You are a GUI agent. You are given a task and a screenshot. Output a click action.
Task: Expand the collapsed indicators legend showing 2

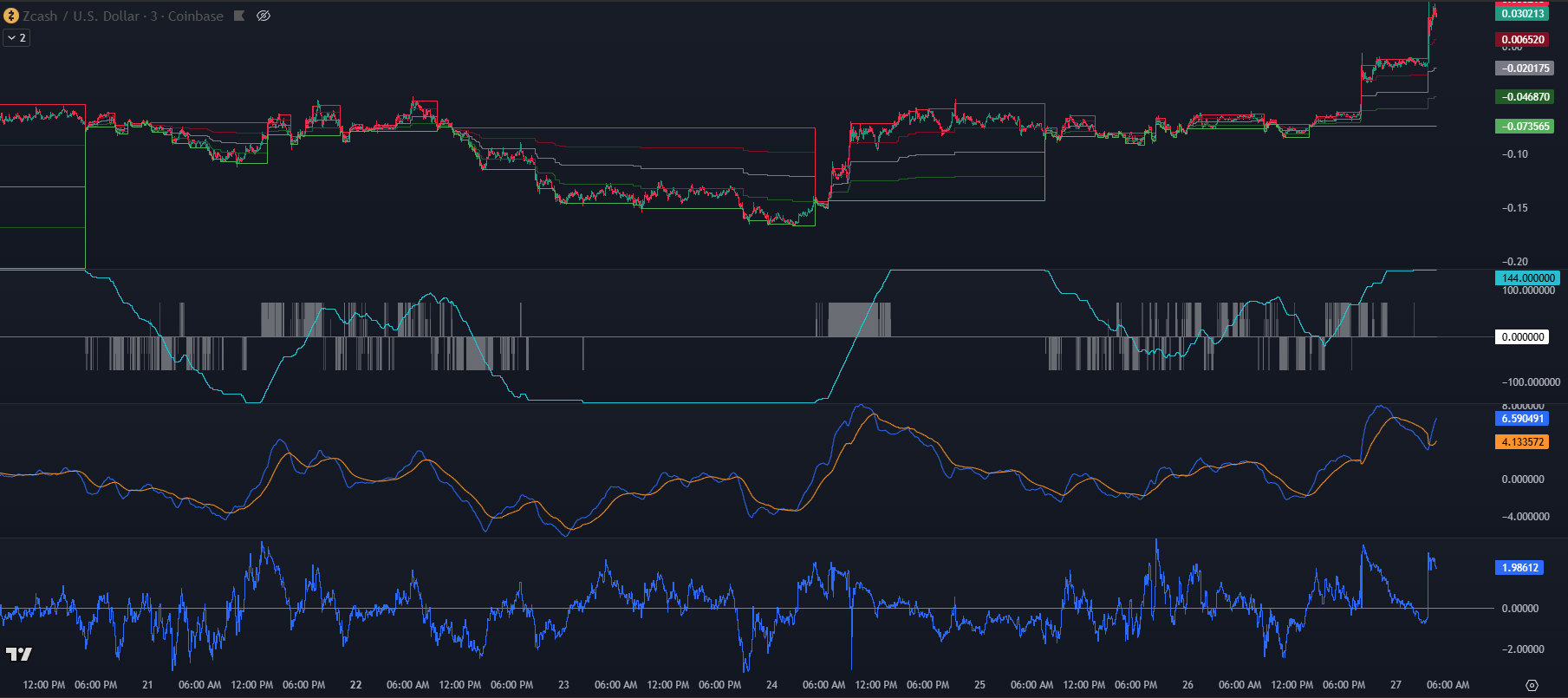tap(16, 38)
